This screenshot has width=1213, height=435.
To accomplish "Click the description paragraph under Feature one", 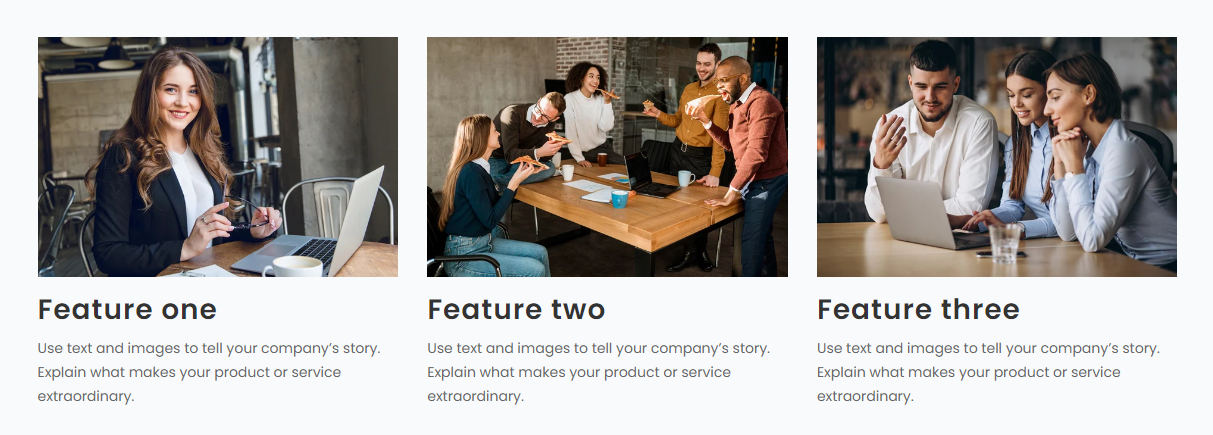I will (x=209, y=372).
